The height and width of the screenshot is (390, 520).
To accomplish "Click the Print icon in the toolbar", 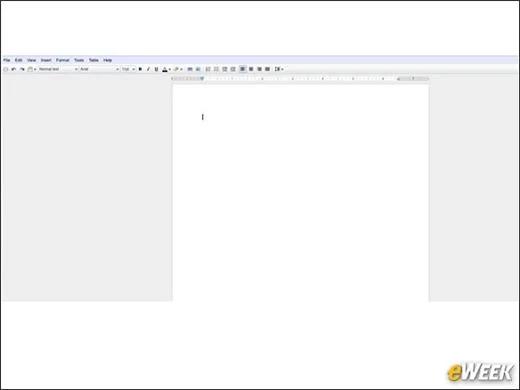I will [5, 69].
